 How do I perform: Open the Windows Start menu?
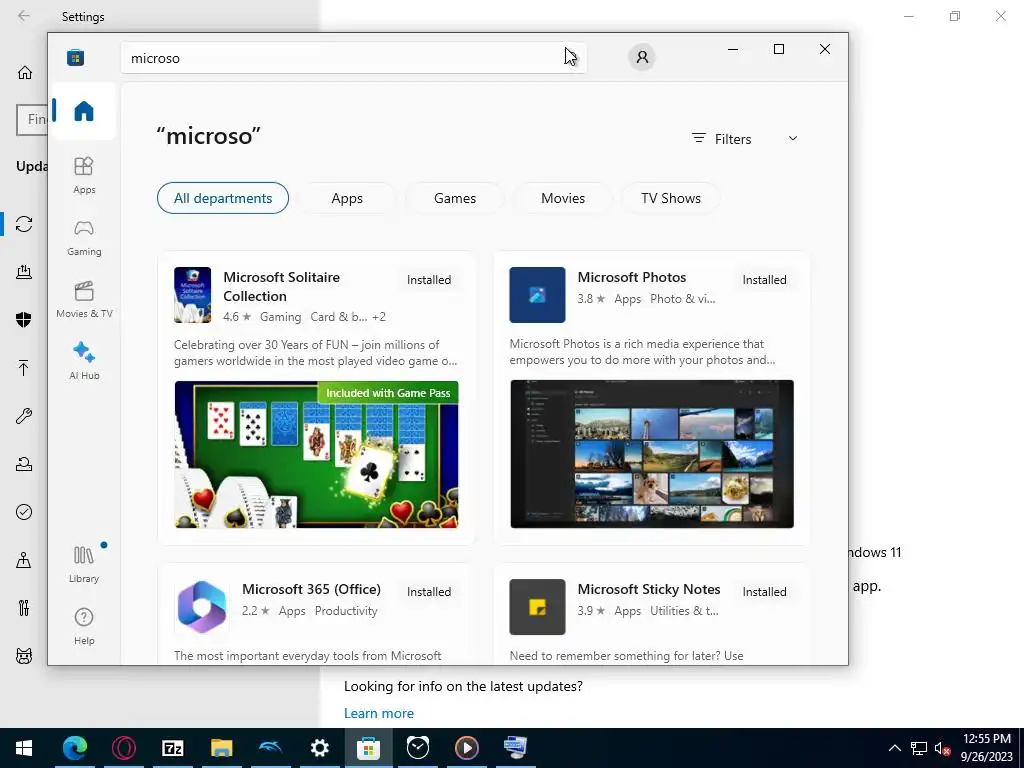point(24,748)
